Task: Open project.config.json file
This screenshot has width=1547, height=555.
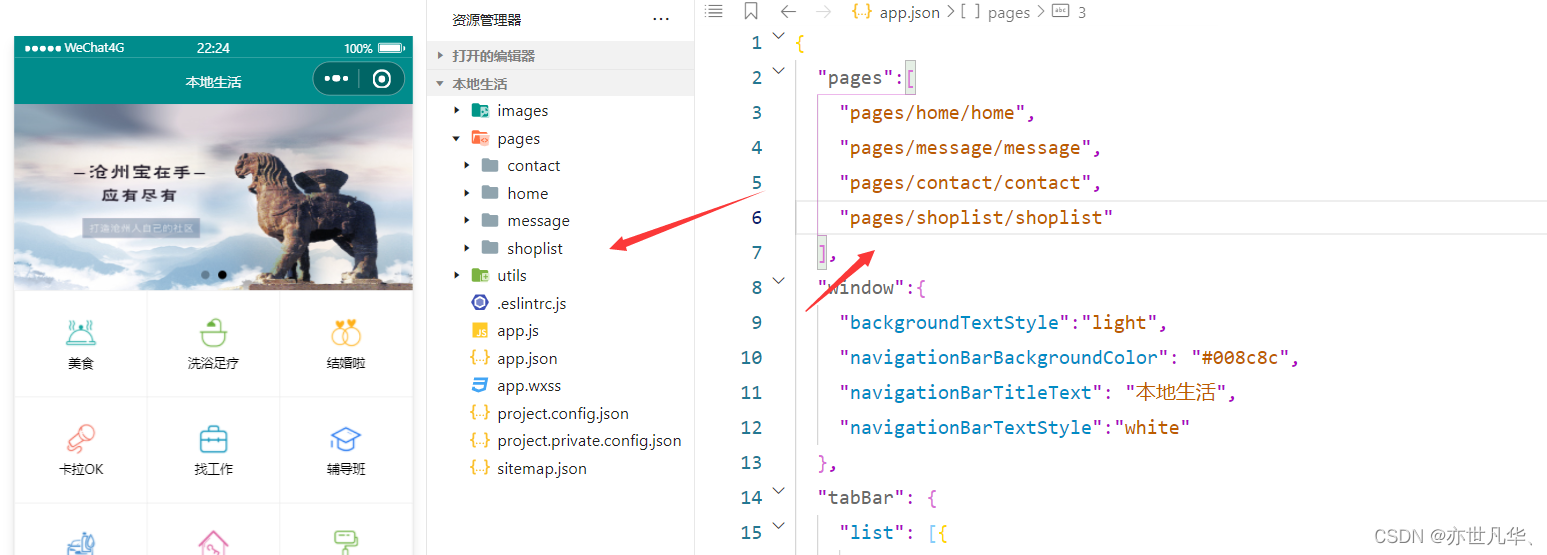Action: pos(563,413)
